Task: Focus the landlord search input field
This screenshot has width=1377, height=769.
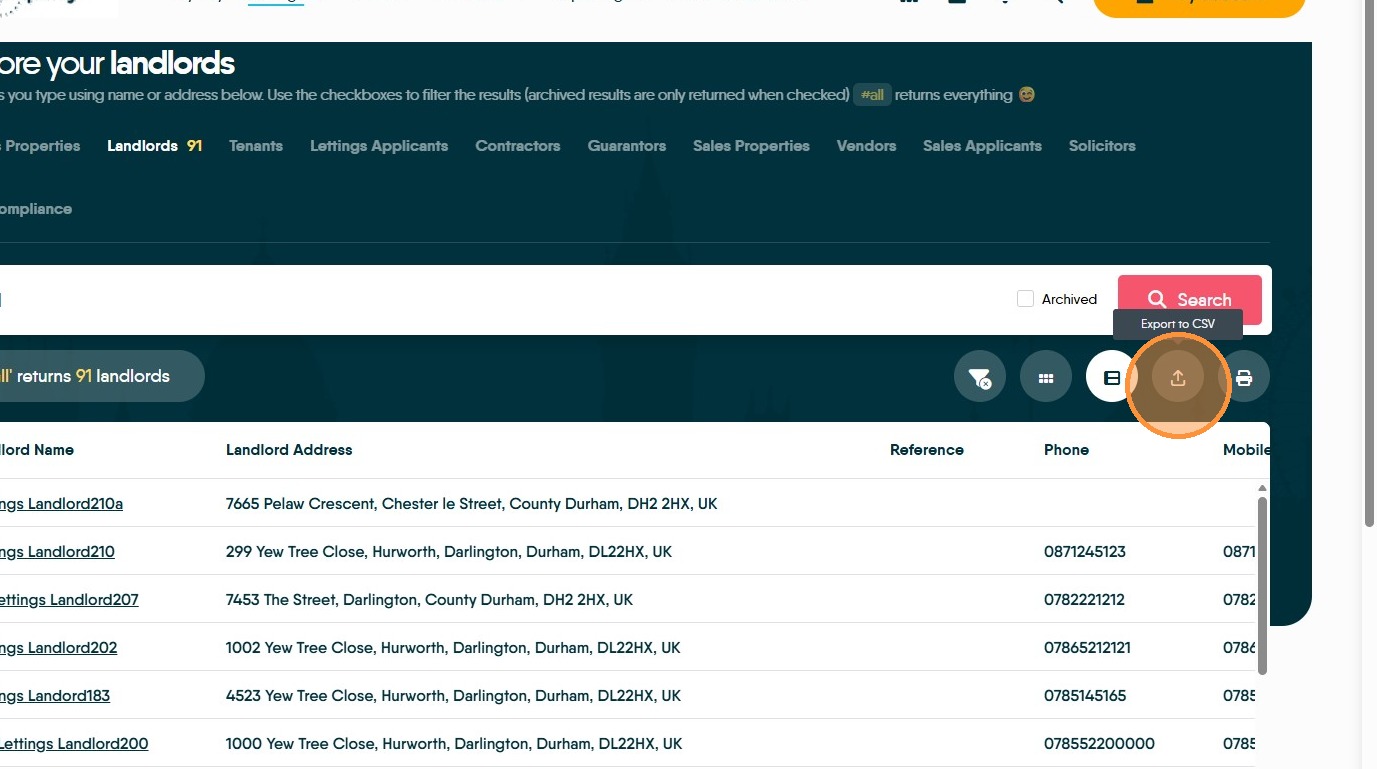Action: point(500,300)
